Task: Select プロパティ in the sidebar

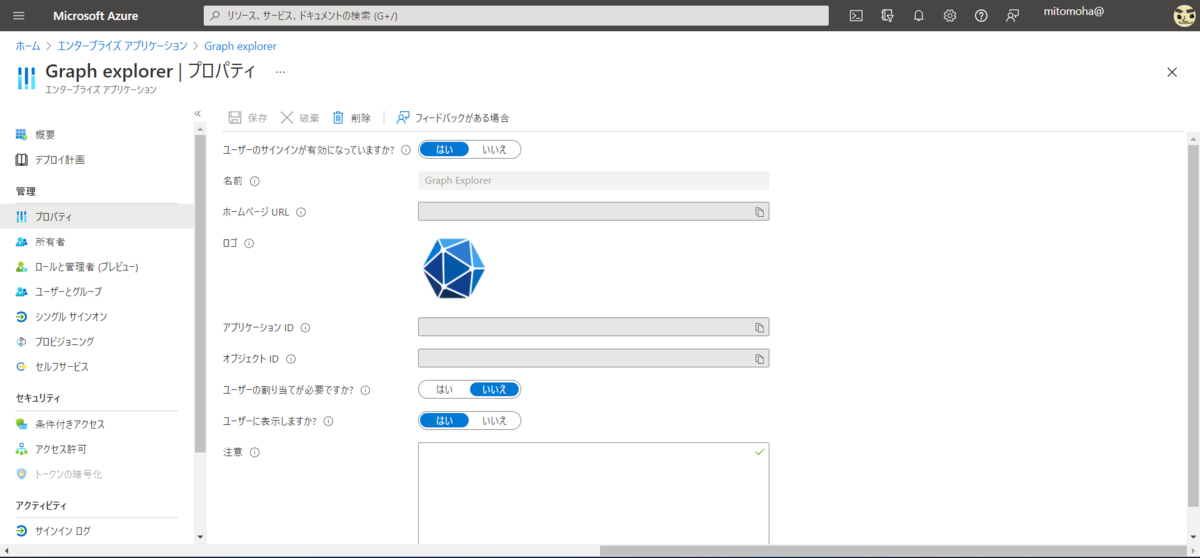Action: 97,217
